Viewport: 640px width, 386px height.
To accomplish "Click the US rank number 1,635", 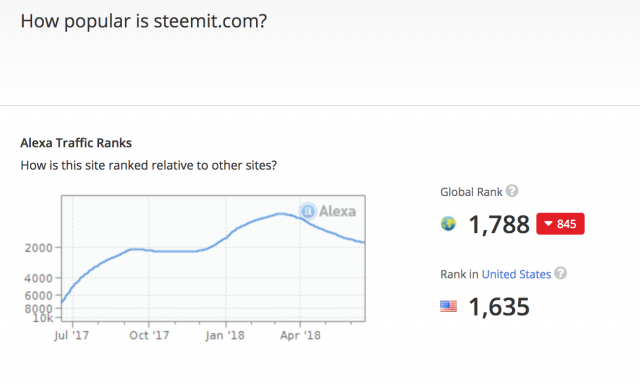I will click(499, 307).
